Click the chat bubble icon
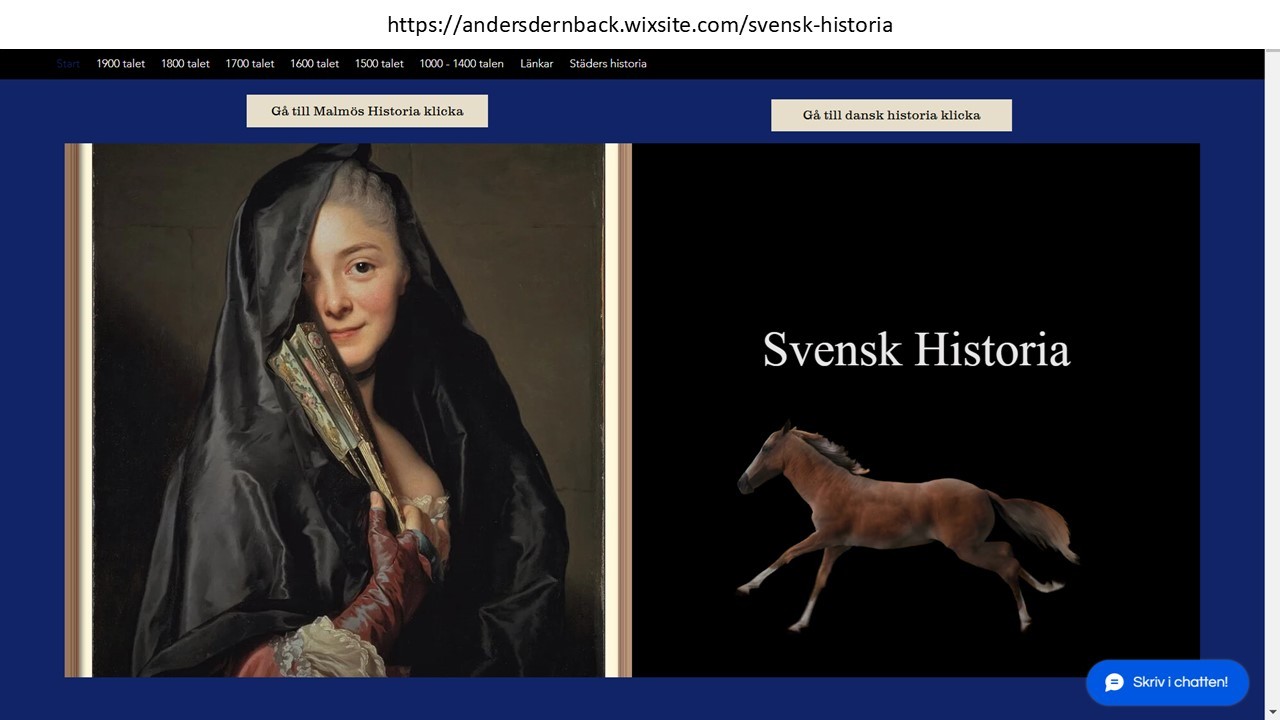 (x=1114, y=682)
